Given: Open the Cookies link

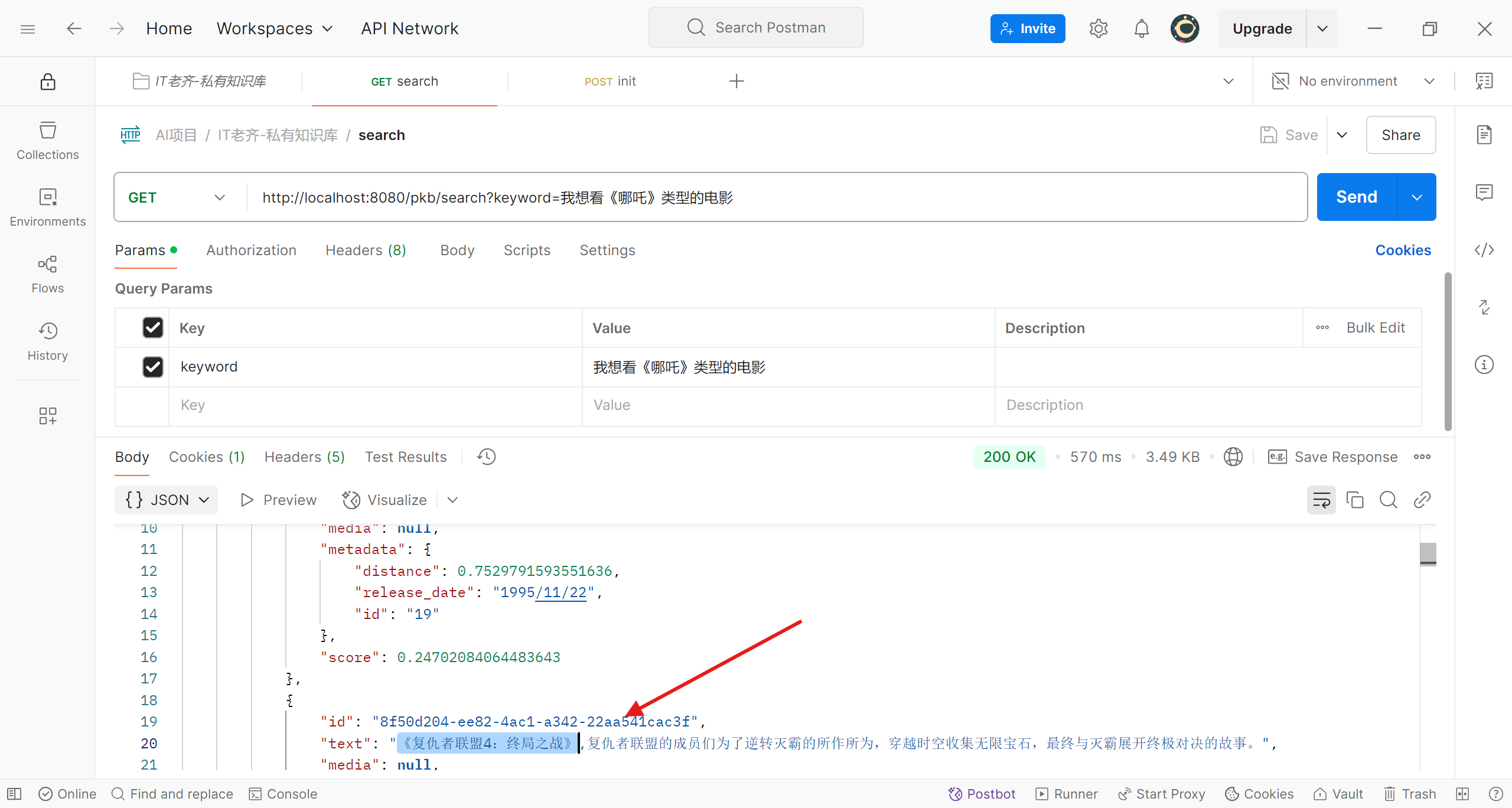Looking at the screenshot, I should 1403,250.
